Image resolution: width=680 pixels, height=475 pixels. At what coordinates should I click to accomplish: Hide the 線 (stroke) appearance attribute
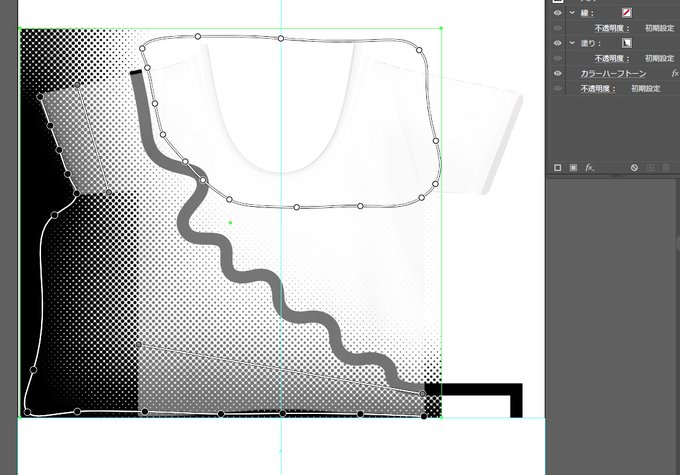(x=558, y=13)
